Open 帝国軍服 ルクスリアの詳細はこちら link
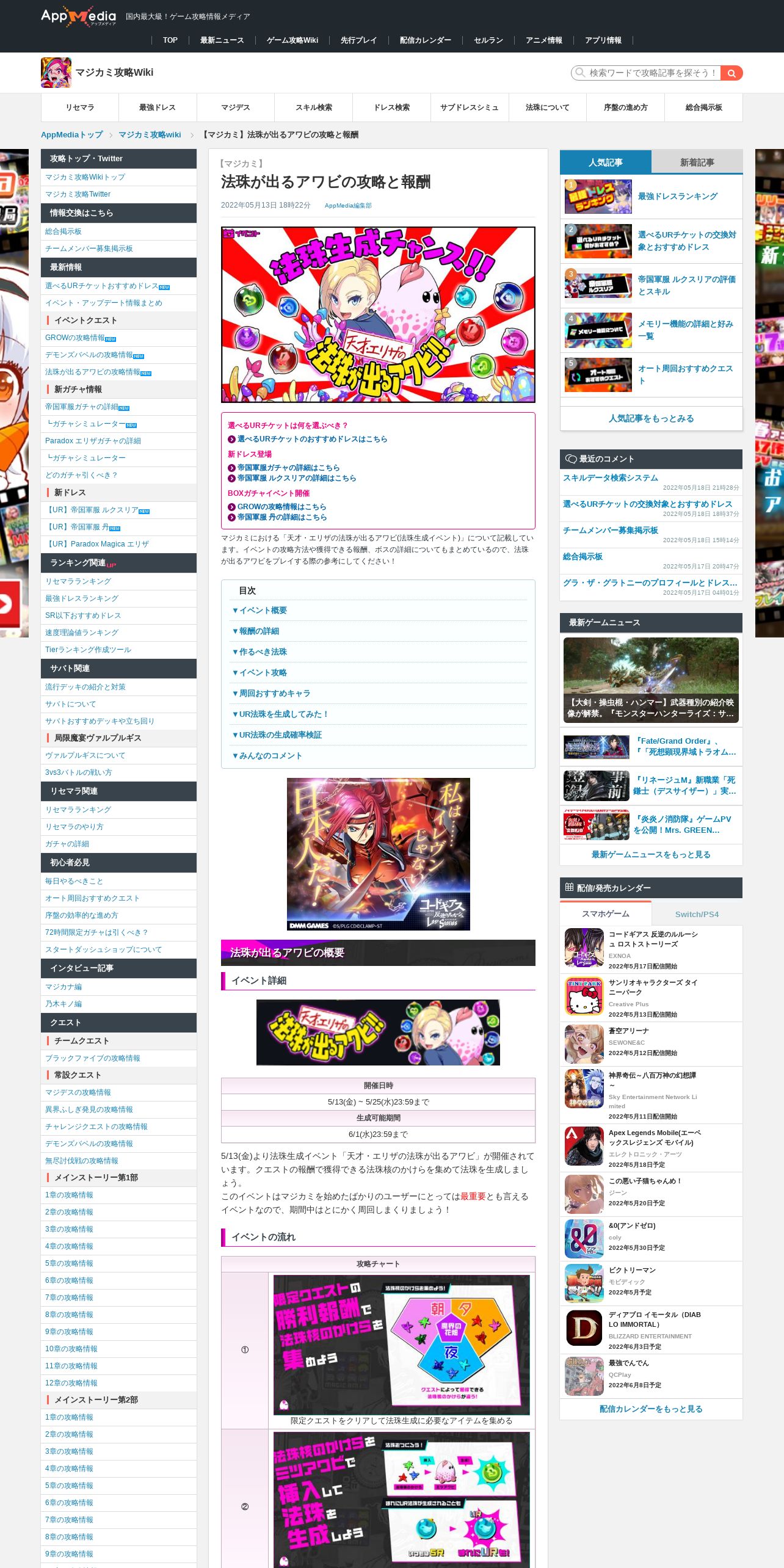The width and height of the screenshot is (784, 1568). pos(297,478)
